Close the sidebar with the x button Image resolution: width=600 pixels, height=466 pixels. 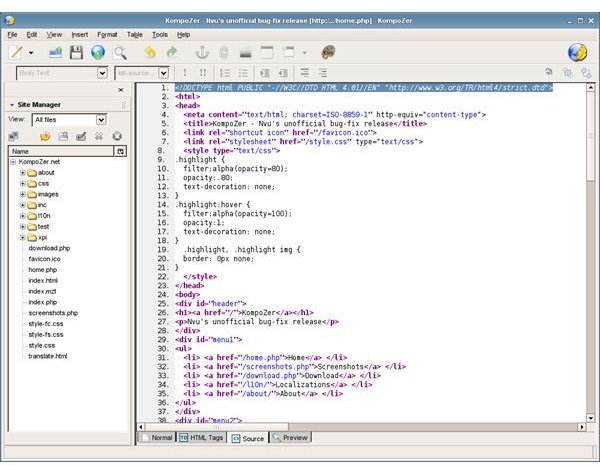tap(121, 90)
